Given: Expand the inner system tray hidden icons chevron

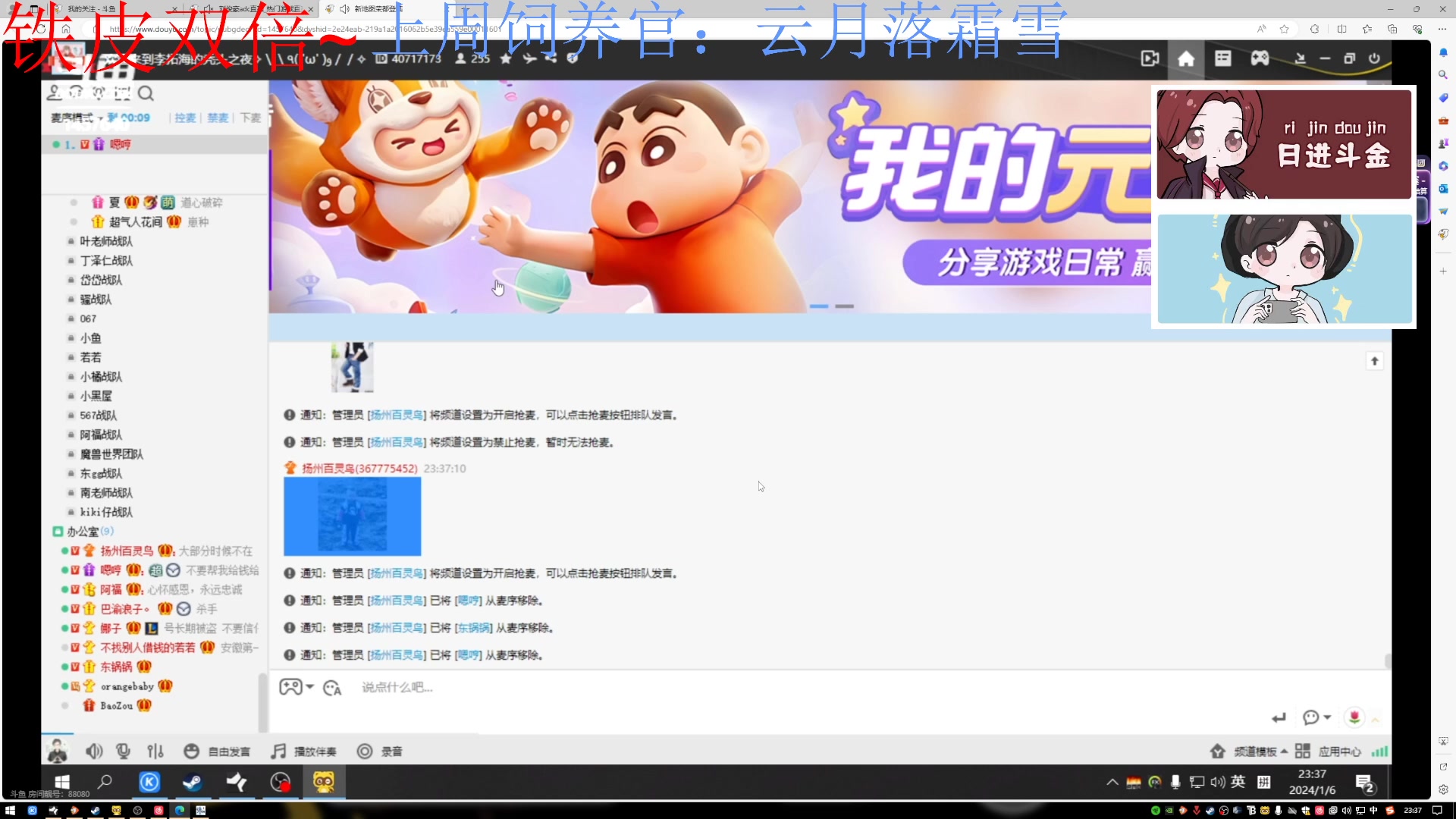Looking at the screenshot, I should point(1112,782).
